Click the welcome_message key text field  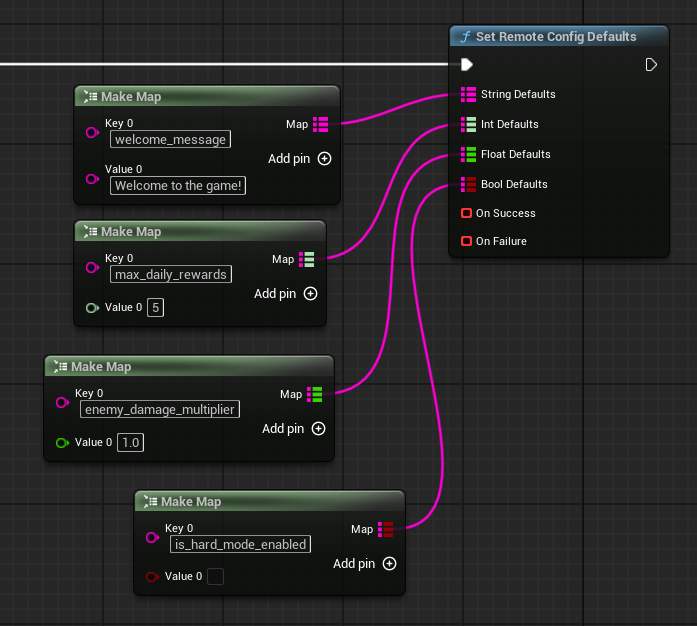tap(170, 140)
